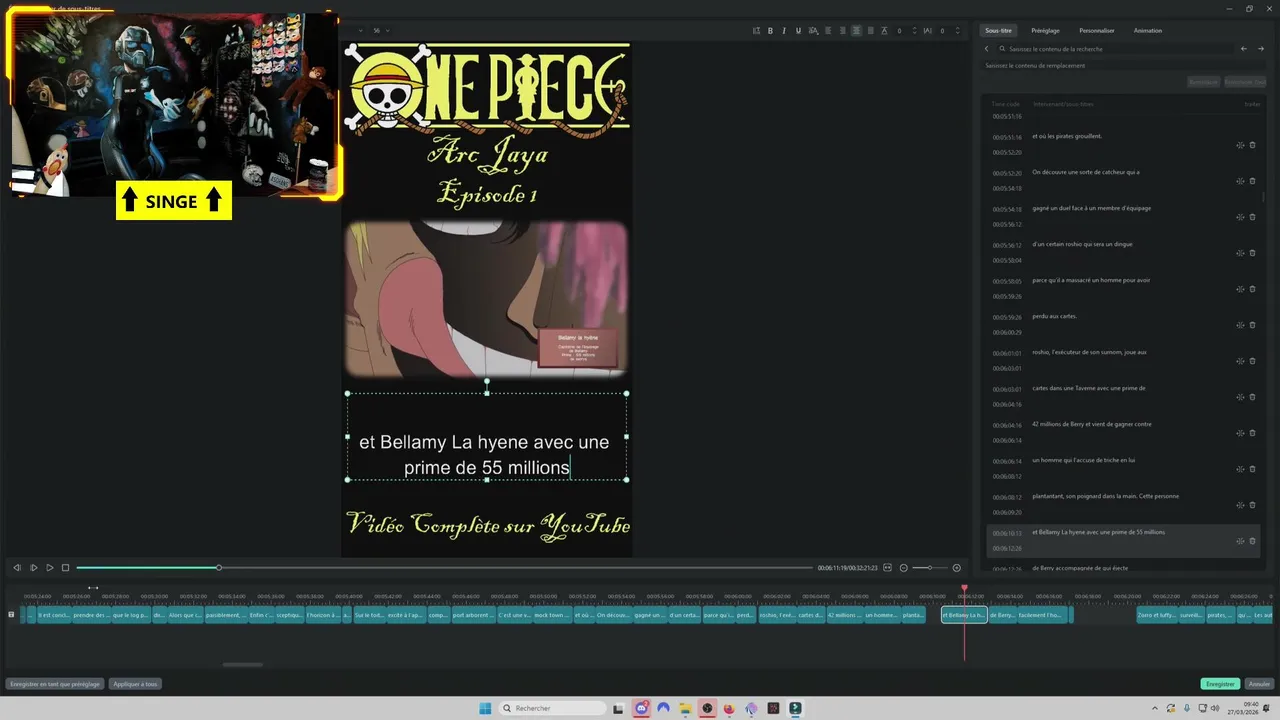1280x720 pixels.
Task: Zoom in the timeline with plus icon
Action: point(956,568)
